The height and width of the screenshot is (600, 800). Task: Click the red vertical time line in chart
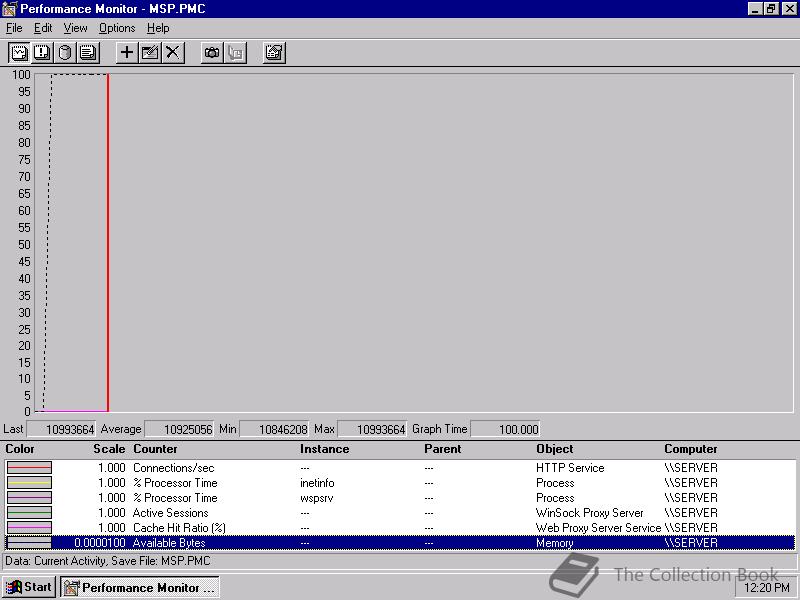click(x=108, y=242)
